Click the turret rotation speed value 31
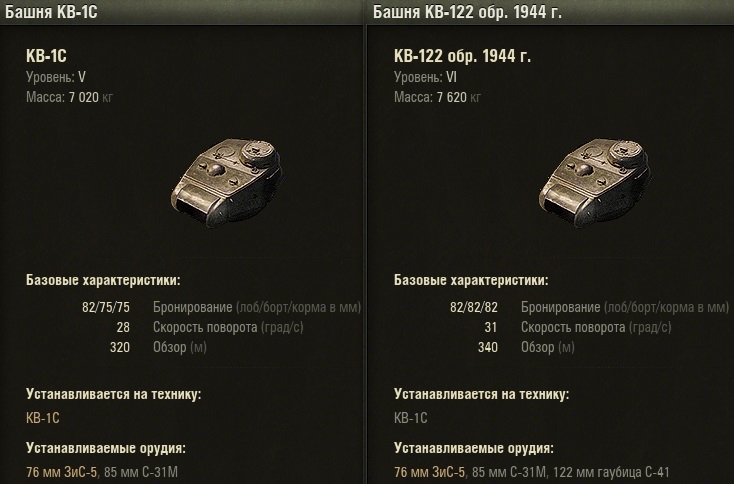Image resolution: width=734 pixels, height=484 pixels. [x=492, y=327]
